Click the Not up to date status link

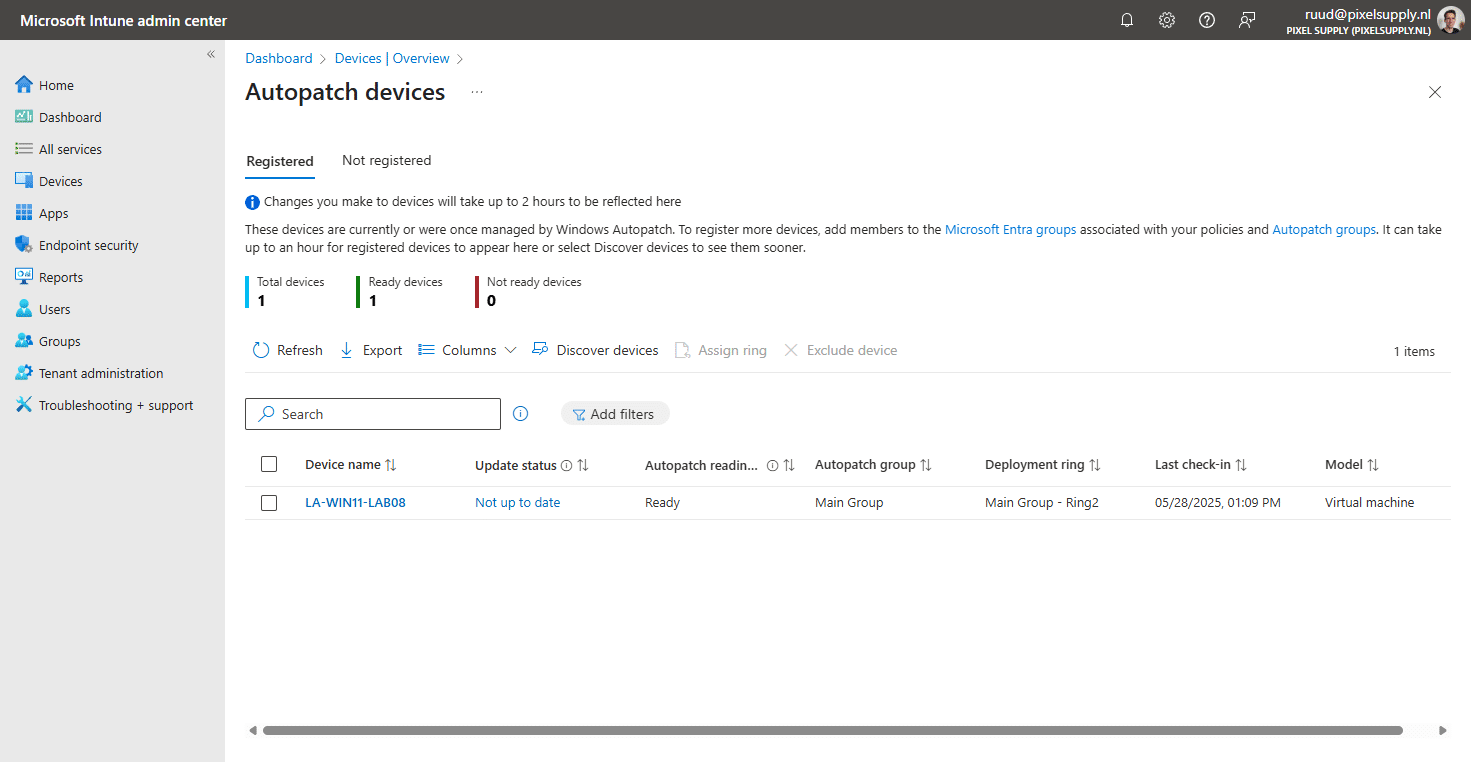pyautogui.click(x=517, y=503)
